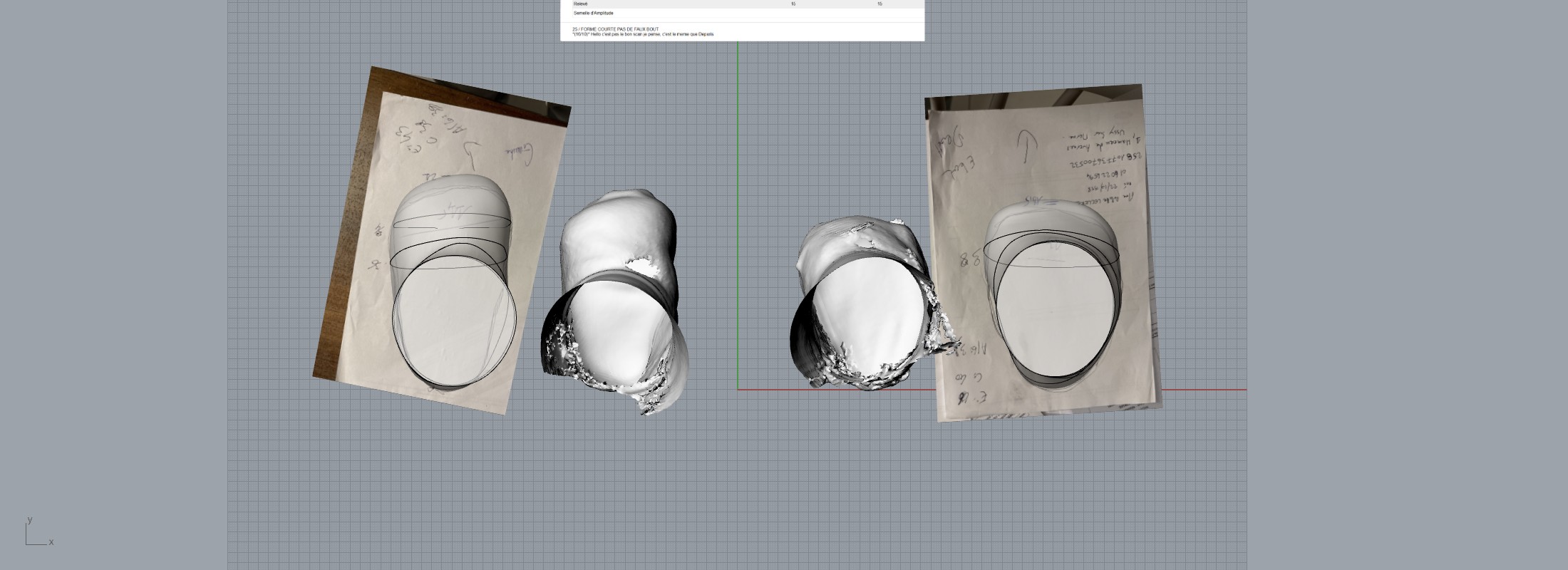
Task: Click the Semelle d'Amplitude row
Action: (x=593, y=14)
